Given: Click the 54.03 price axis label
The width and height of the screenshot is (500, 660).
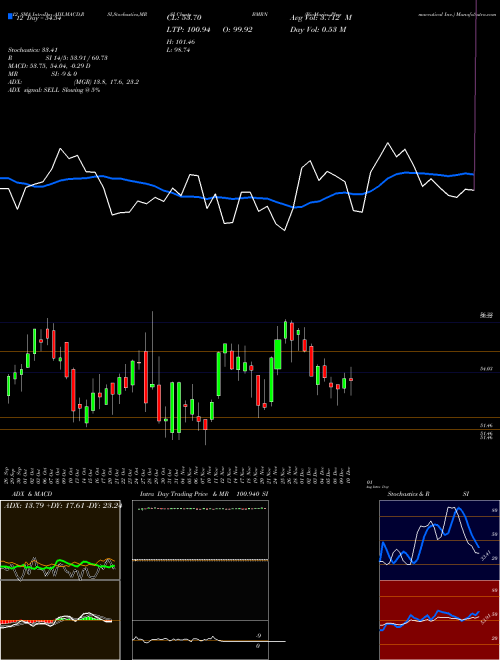Looking at the screenshot, I should tap(486, 368).
